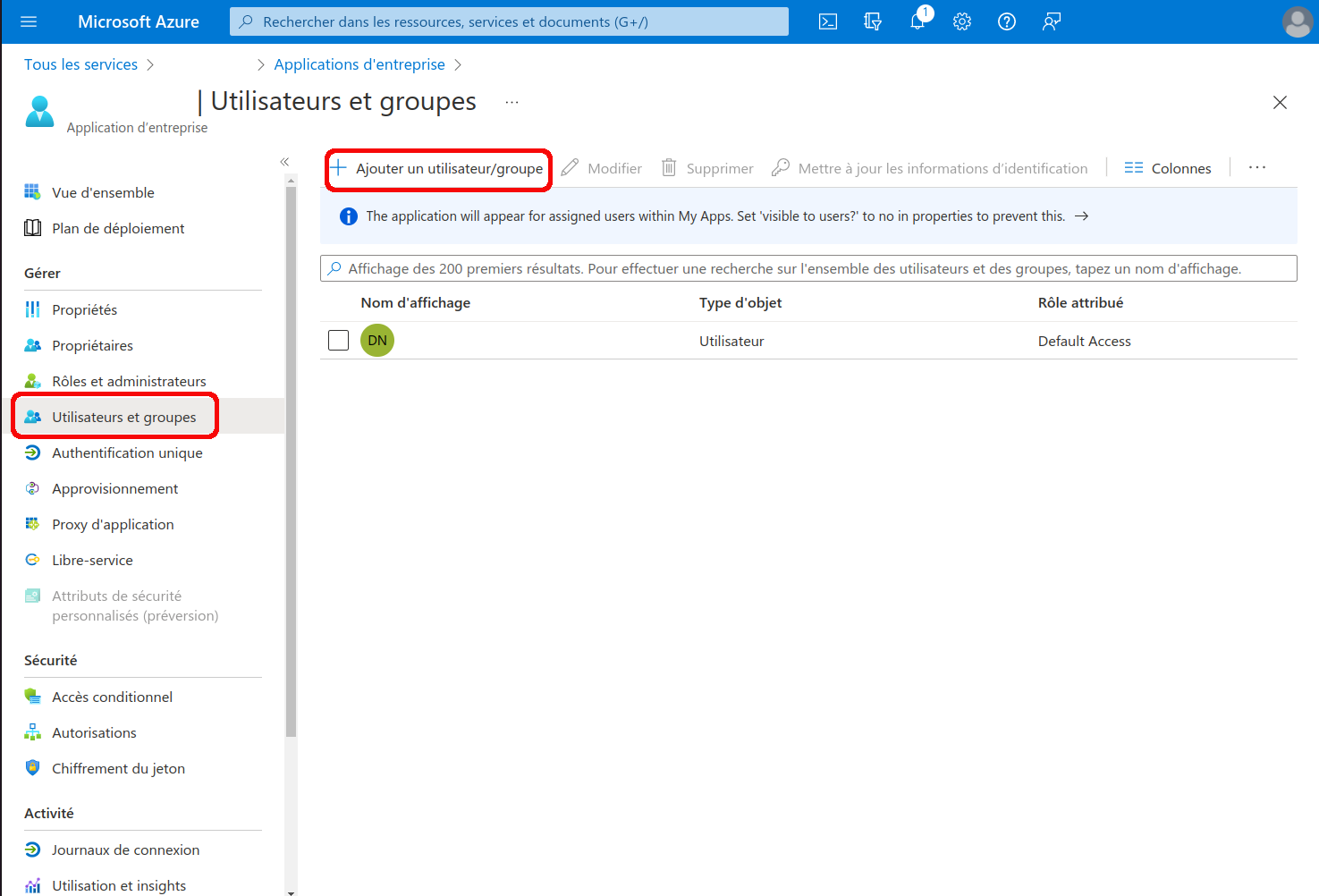
Task: Focus the top Azure search box
Action: point(509,21)
